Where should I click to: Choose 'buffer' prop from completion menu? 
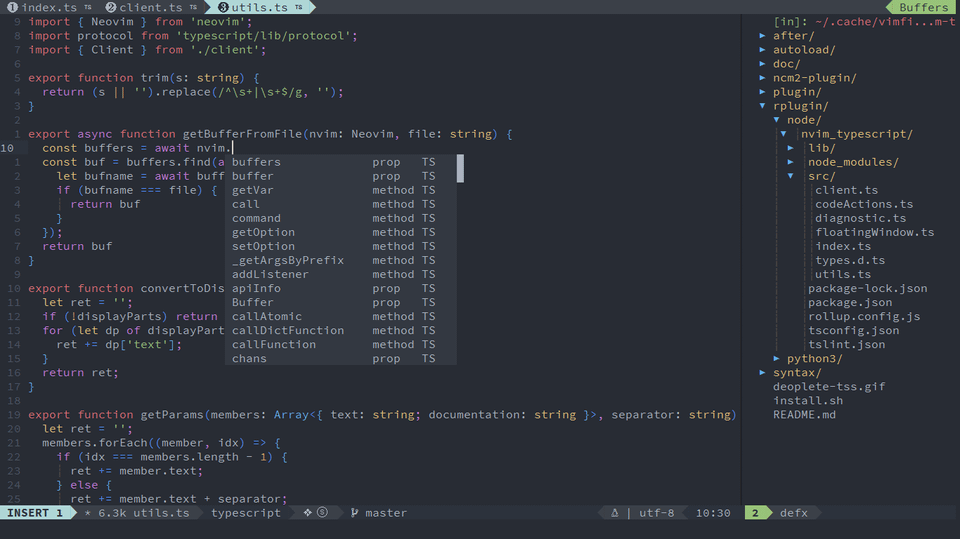(340, 176)
